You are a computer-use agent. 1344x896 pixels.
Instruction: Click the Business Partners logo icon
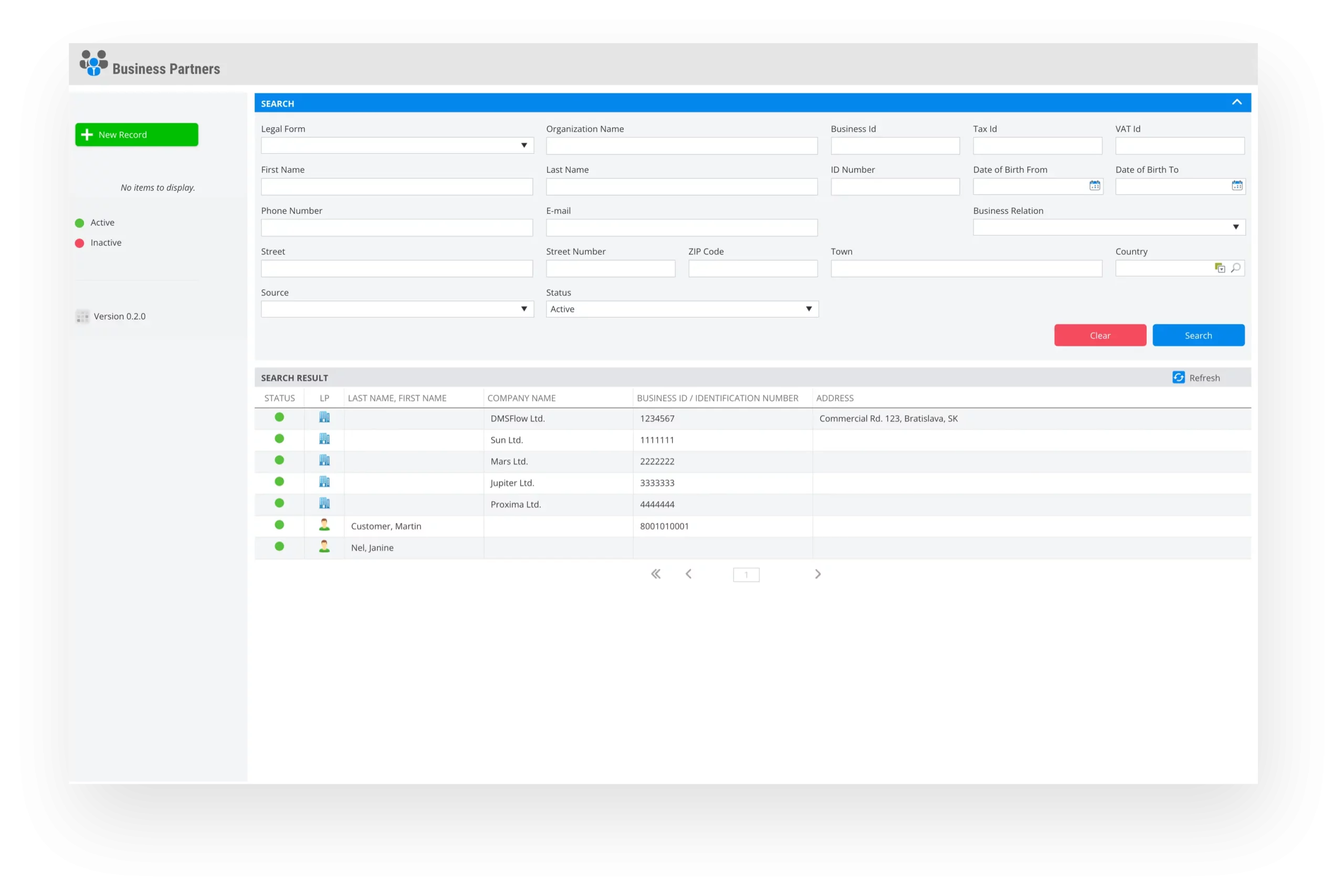94,63
